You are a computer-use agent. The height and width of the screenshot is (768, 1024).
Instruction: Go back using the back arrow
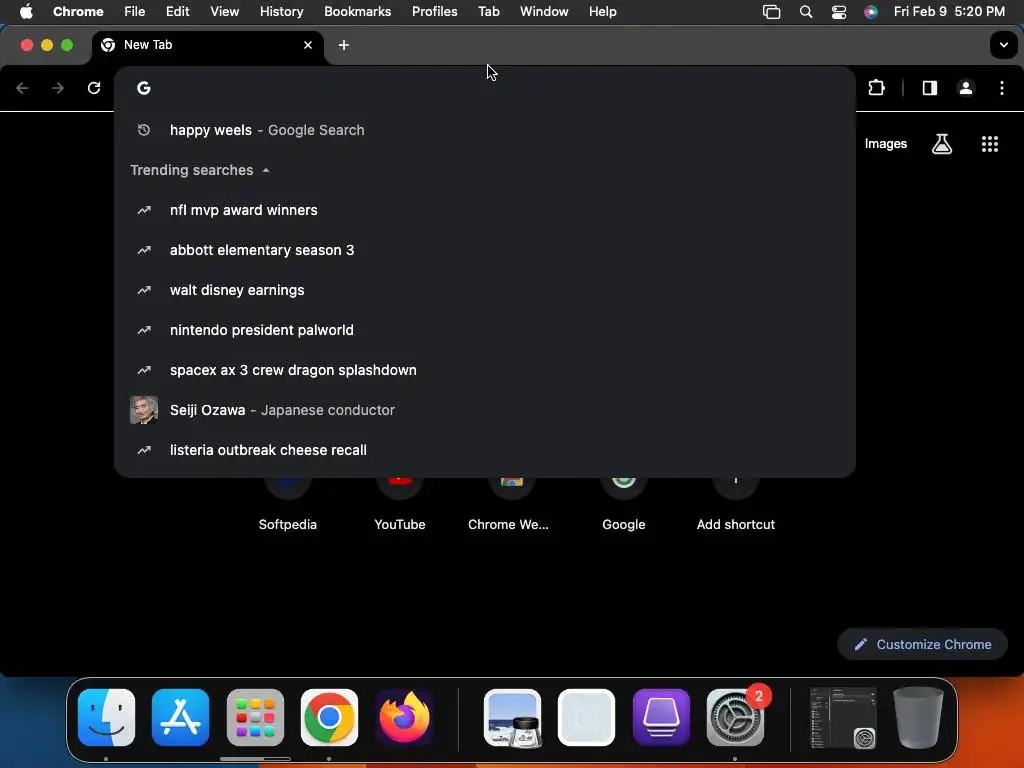click(x=22, y=88)
